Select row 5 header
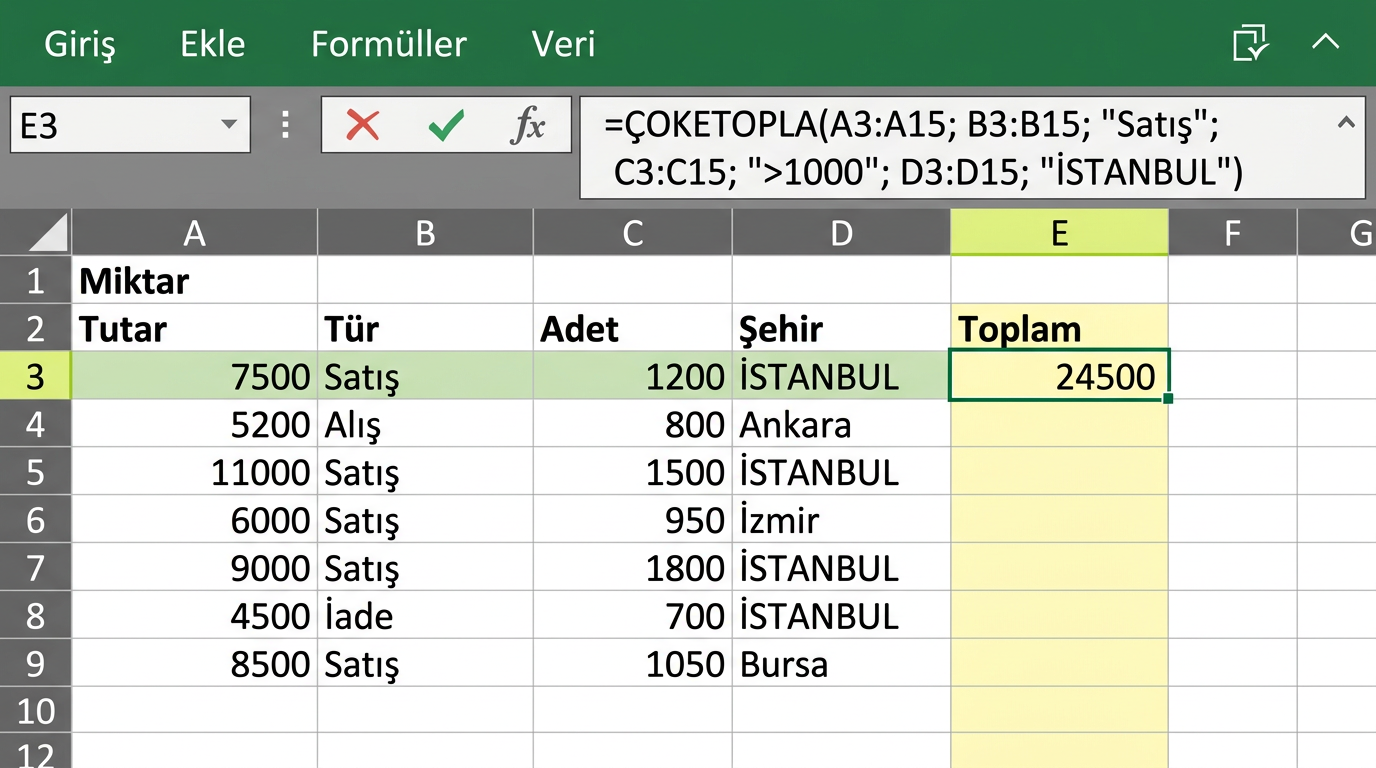Image resolution: width=1376 pixels, height=768 pixels. 35,472
